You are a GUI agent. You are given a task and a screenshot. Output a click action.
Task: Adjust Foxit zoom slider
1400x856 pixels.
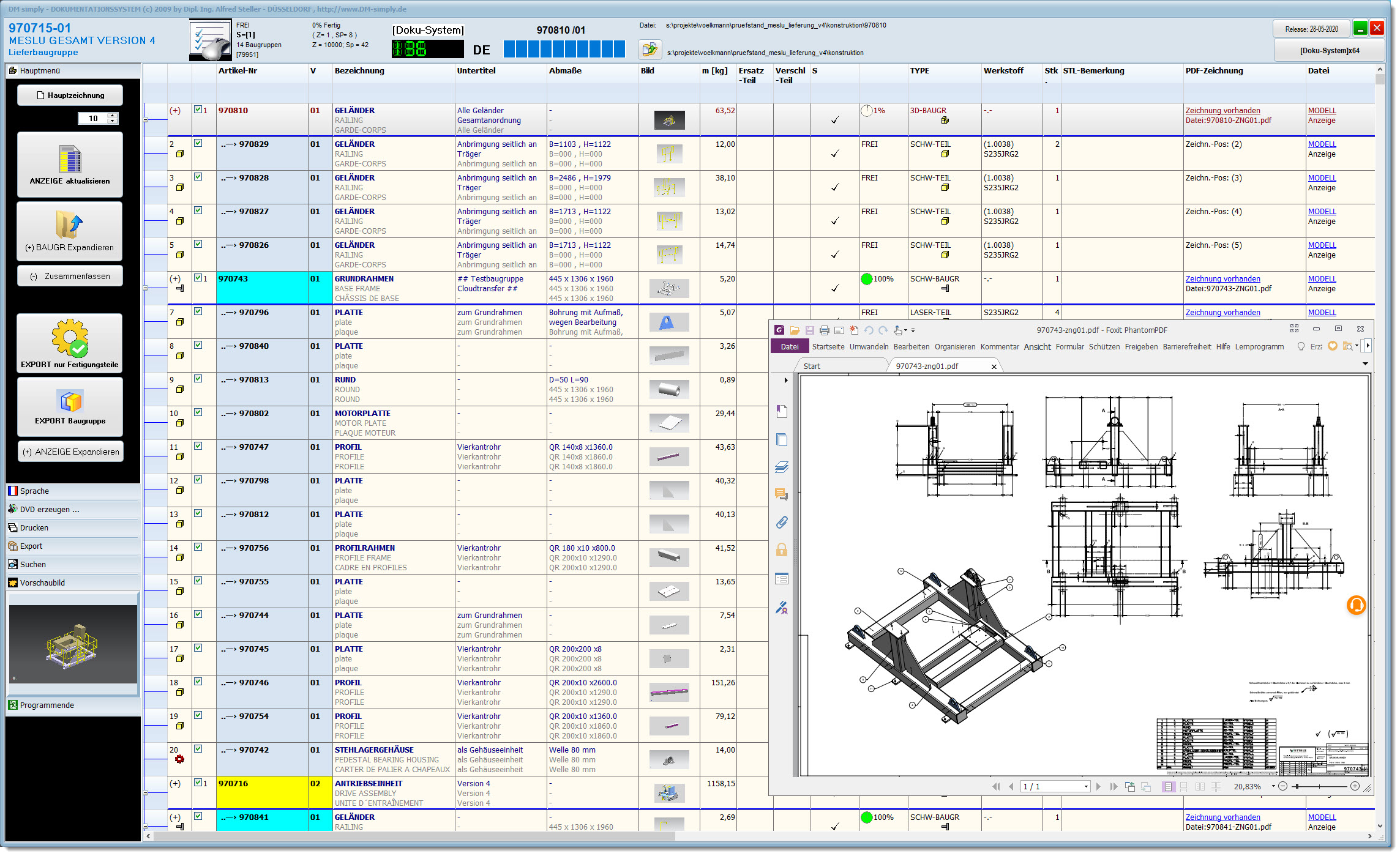click(1319, 787)
